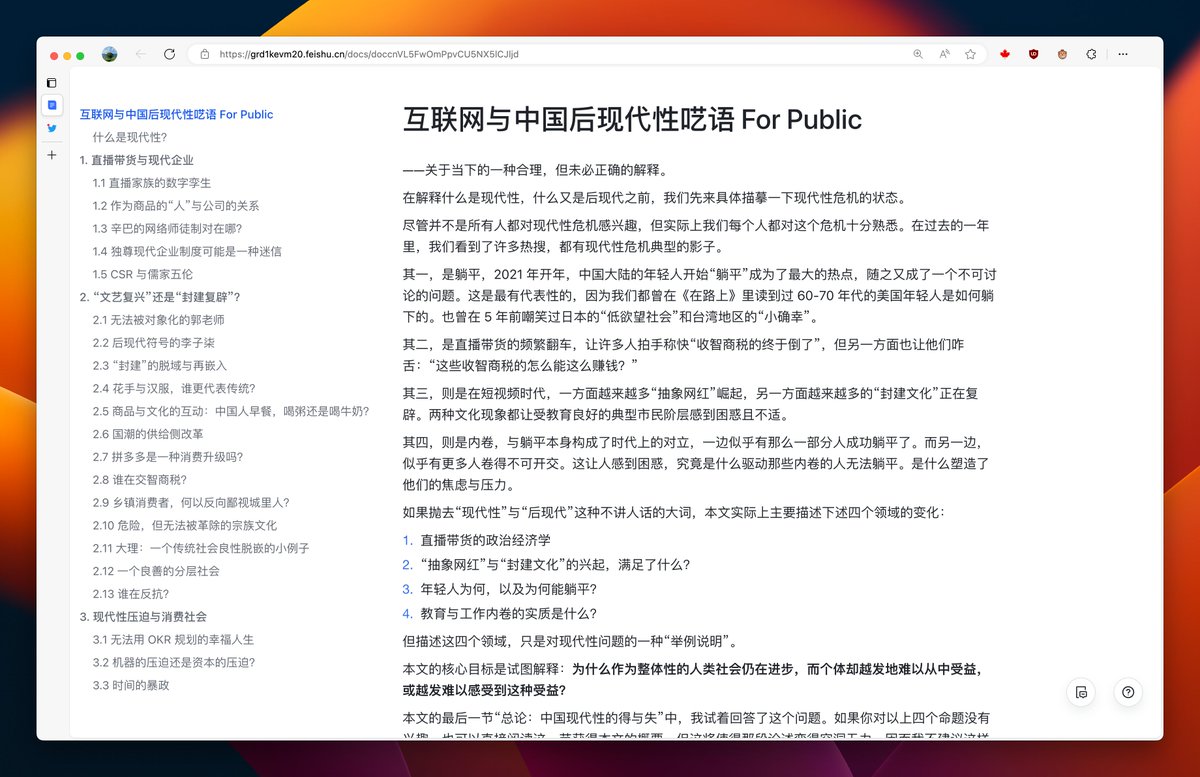This screenshot has height=777, width=1200.
Task: Jump to 1.1 直播家族的数字孪生
Action: pos(152,183)
